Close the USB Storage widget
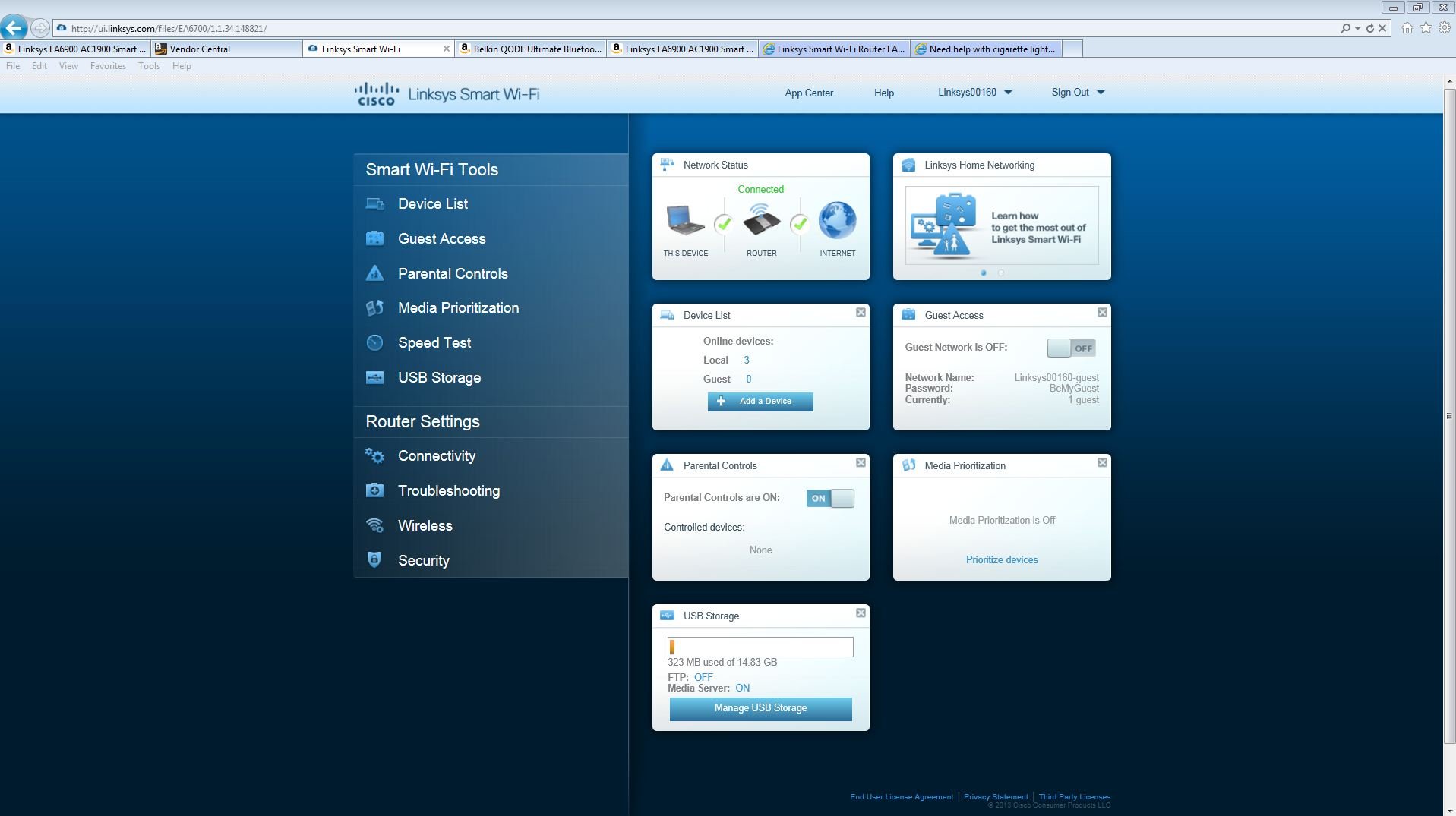Viewport: 1456px width, 816px height. (861, 613)
